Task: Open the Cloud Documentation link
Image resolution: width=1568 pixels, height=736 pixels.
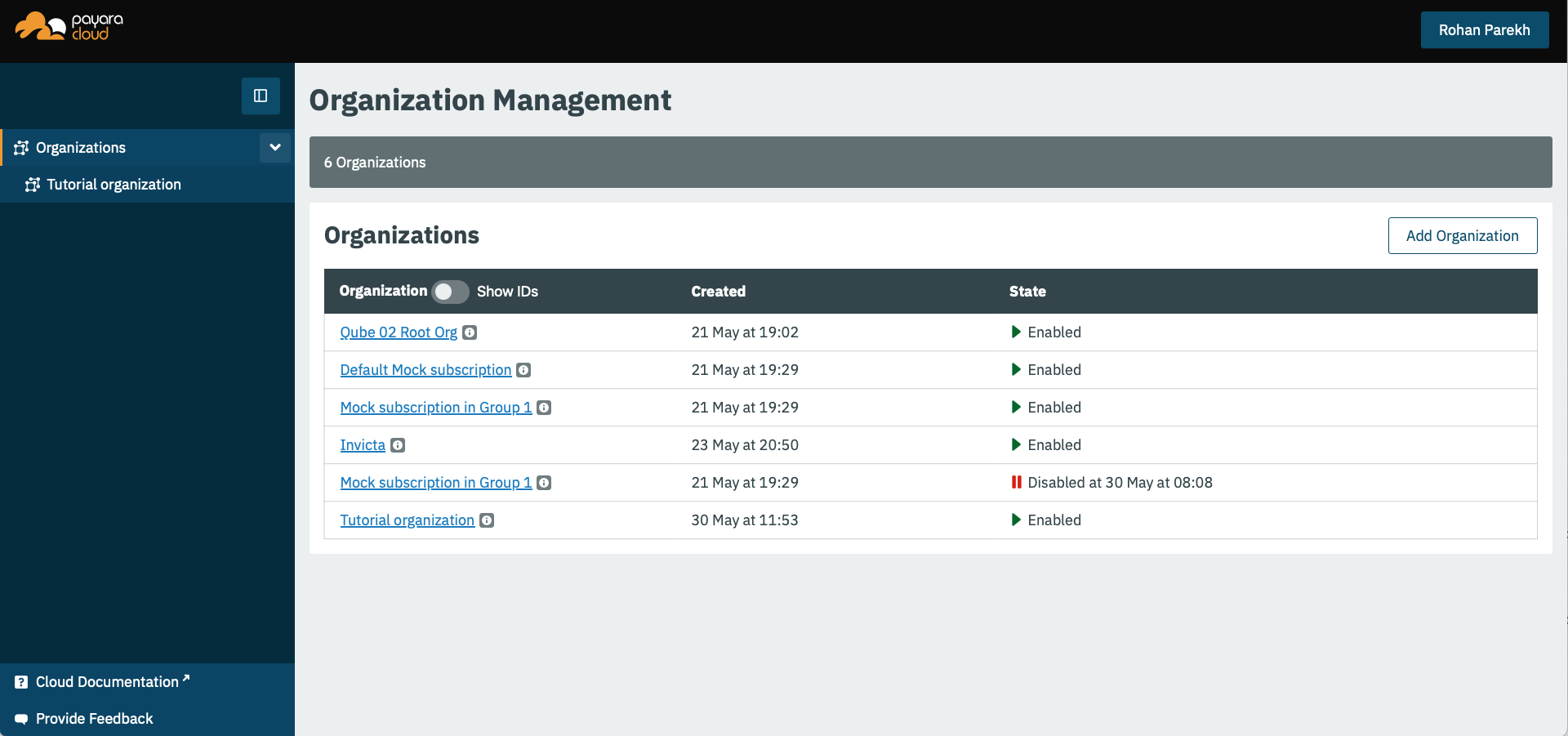Action: 107,682
